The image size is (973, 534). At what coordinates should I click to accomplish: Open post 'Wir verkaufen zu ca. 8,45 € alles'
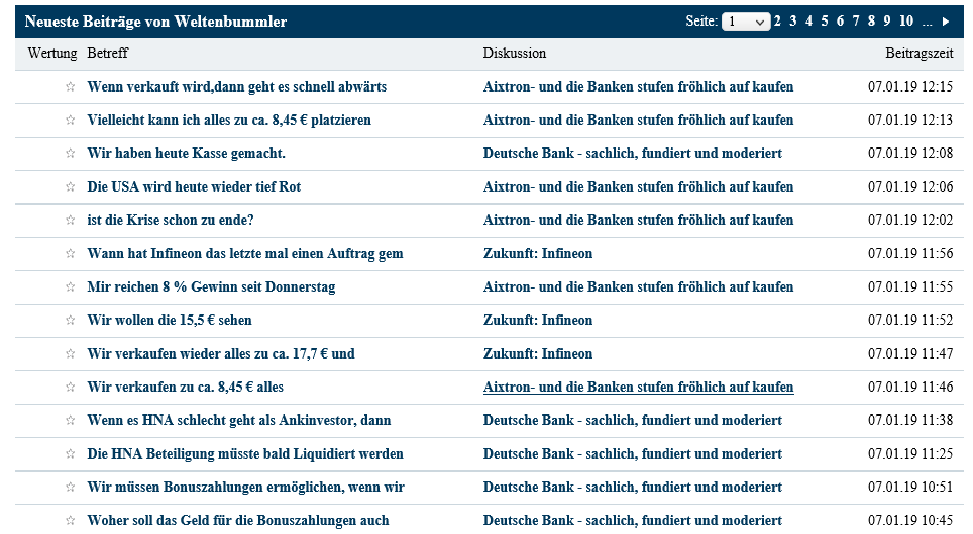coord(186,387)
